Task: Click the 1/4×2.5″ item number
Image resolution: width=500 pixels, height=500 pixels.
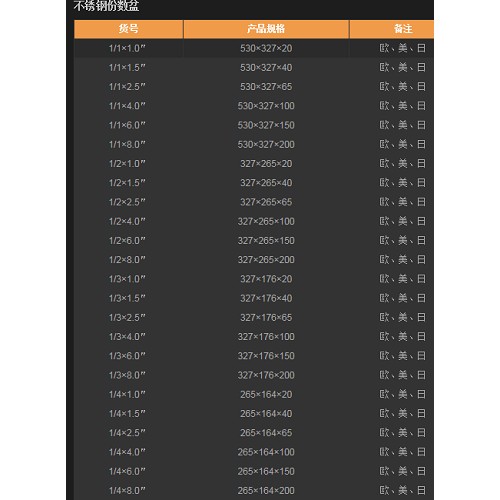Action: coord(127,433)
